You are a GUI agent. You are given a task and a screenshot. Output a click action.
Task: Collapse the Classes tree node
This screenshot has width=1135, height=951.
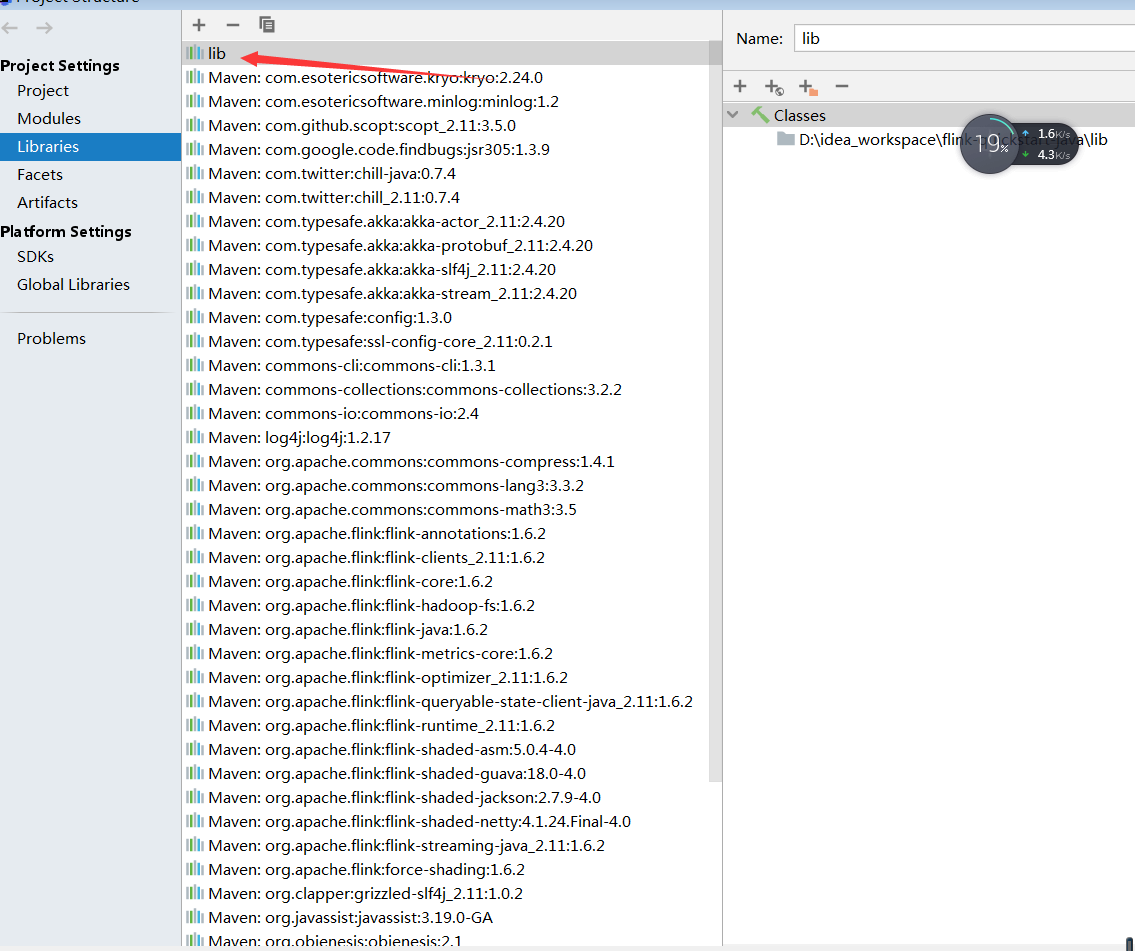pos(733,114)
